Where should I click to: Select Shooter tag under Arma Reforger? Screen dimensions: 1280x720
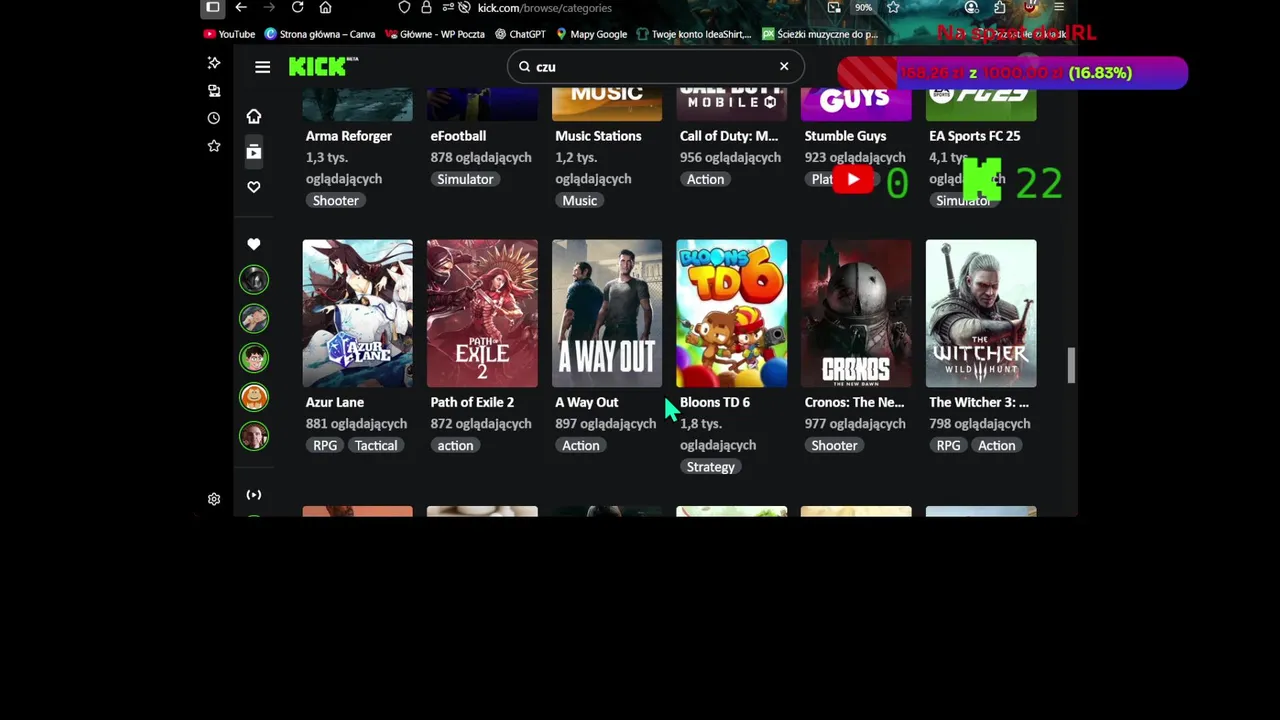[336, 201]
